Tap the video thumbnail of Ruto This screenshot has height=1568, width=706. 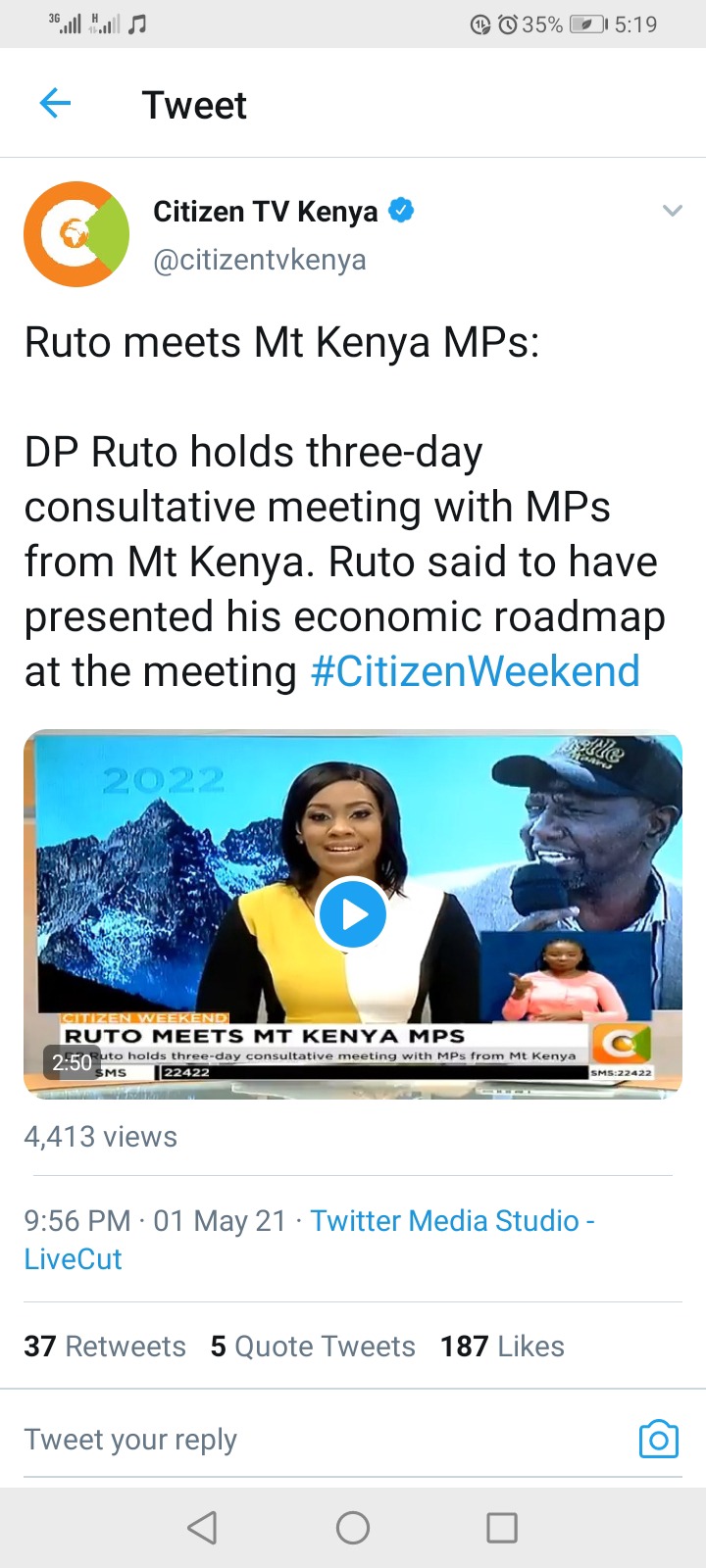coord(353,913)
